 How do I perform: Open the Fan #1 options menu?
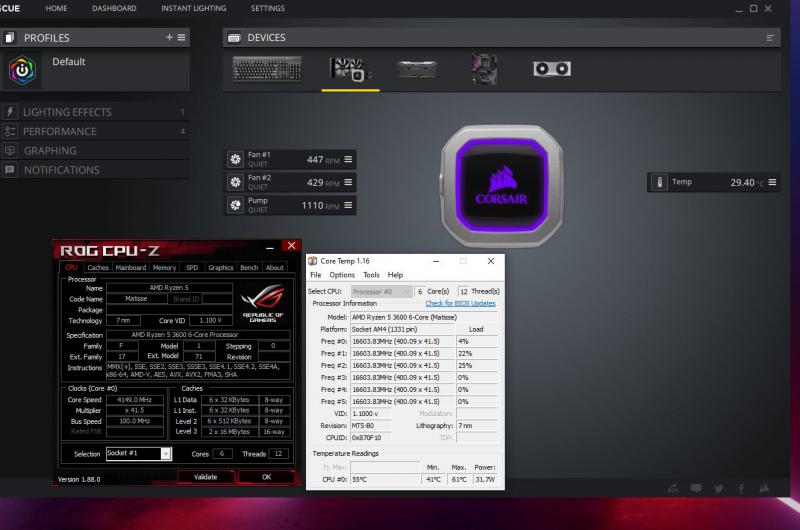pos(349,160)
